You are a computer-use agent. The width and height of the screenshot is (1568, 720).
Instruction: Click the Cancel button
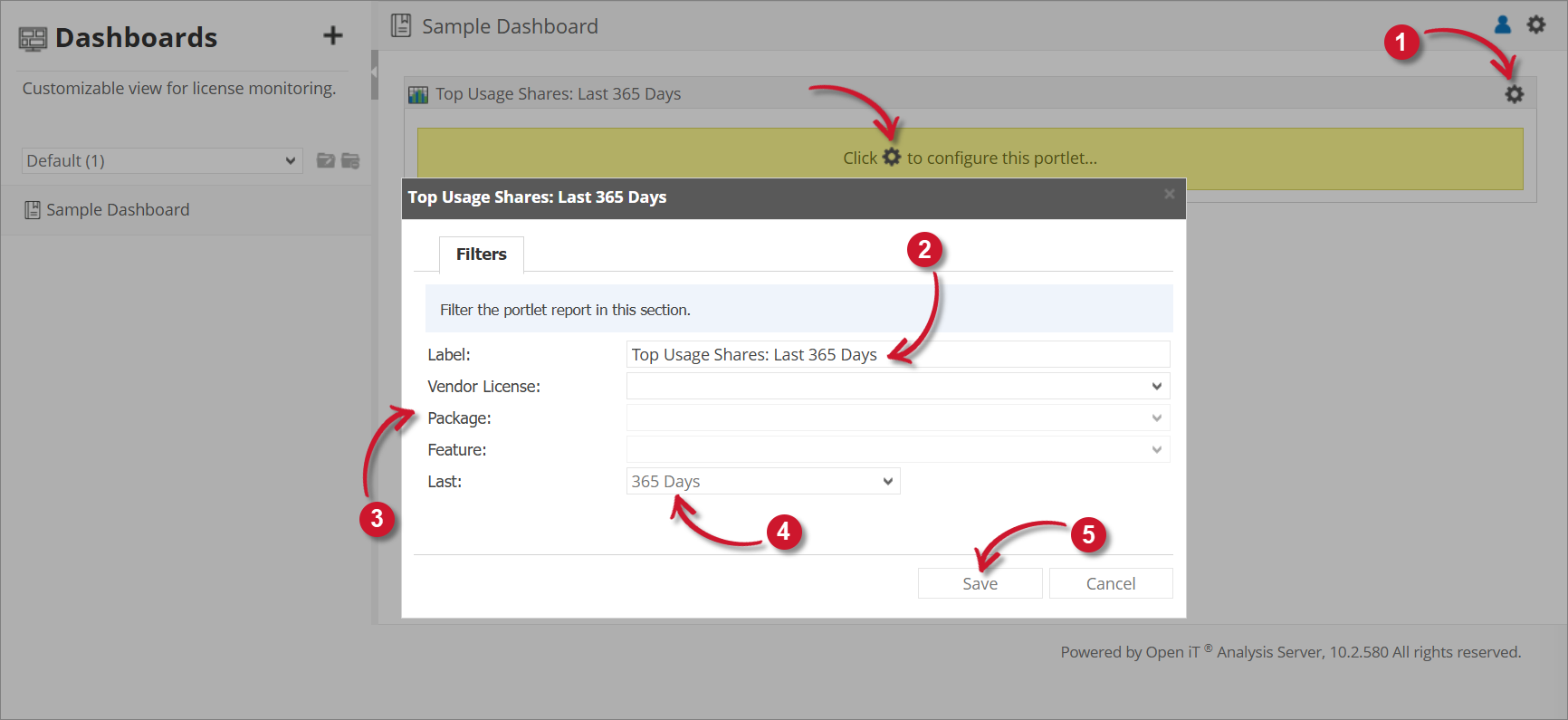(1110, 584)
